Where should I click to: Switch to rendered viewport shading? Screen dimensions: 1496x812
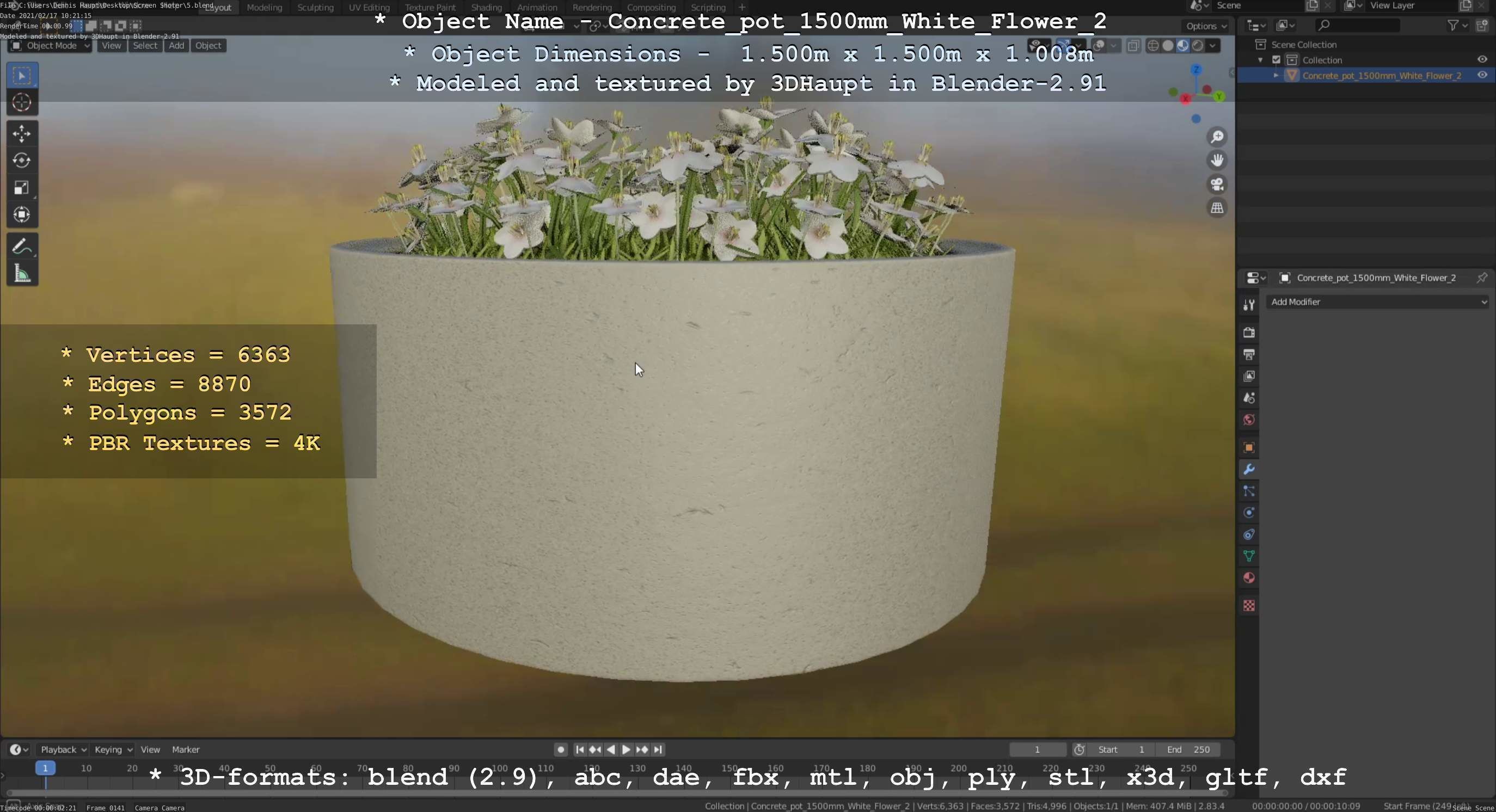coord(1198,46)
